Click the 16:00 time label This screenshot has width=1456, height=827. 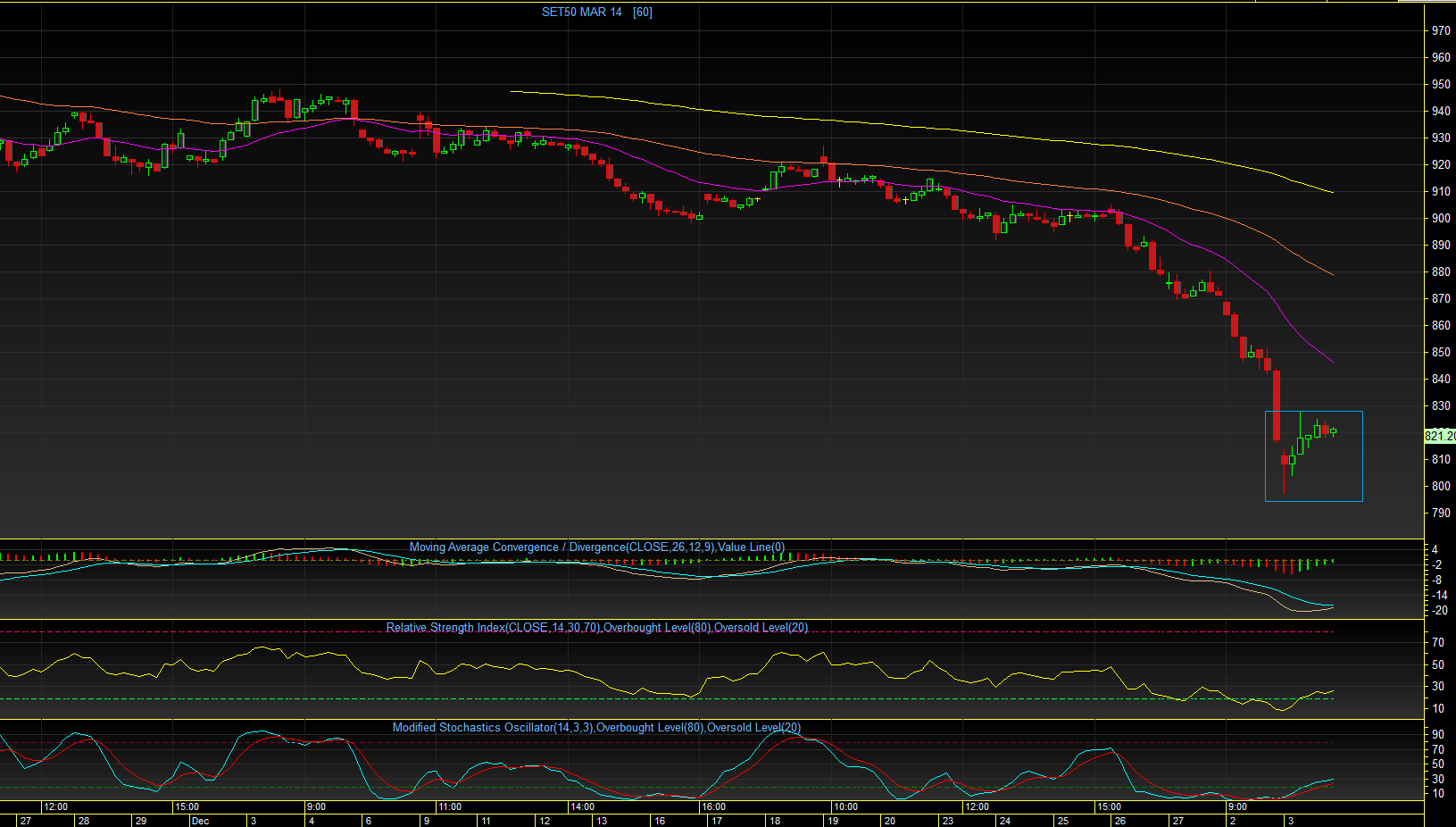(713, 806)
